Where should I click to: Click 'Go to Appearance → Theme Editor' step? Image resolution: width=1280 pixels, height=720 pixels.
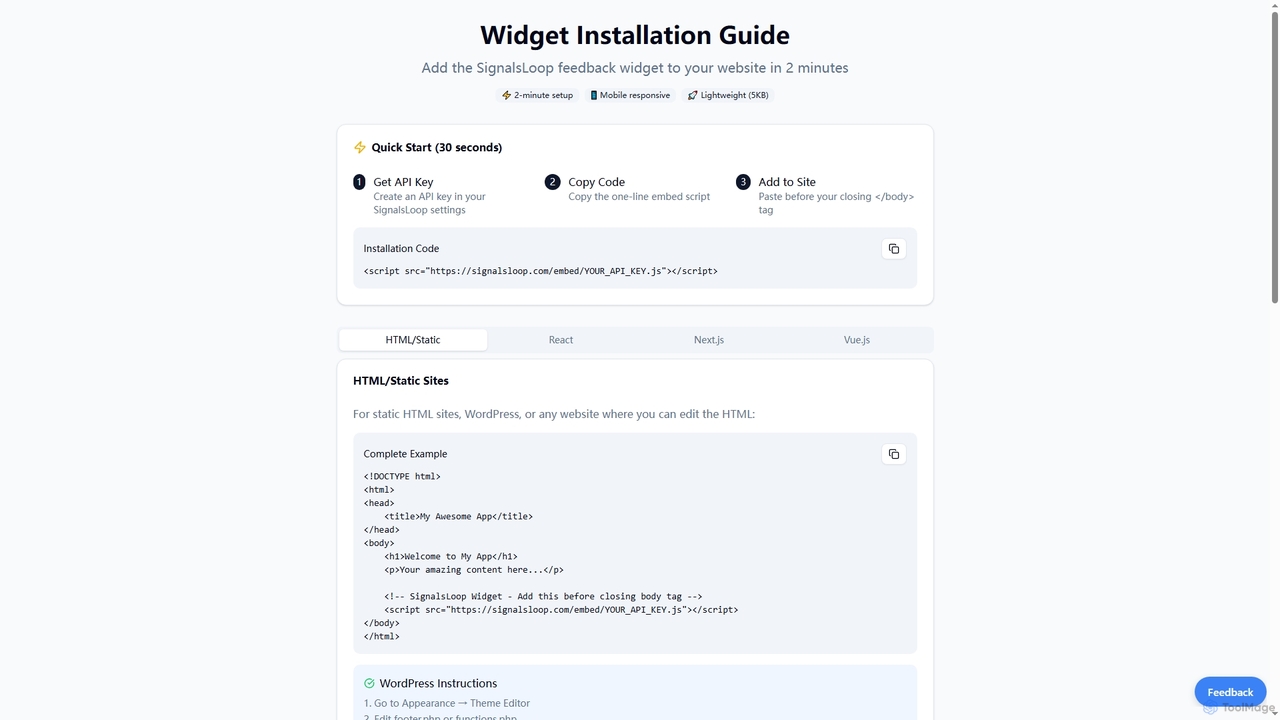(447, 704)
